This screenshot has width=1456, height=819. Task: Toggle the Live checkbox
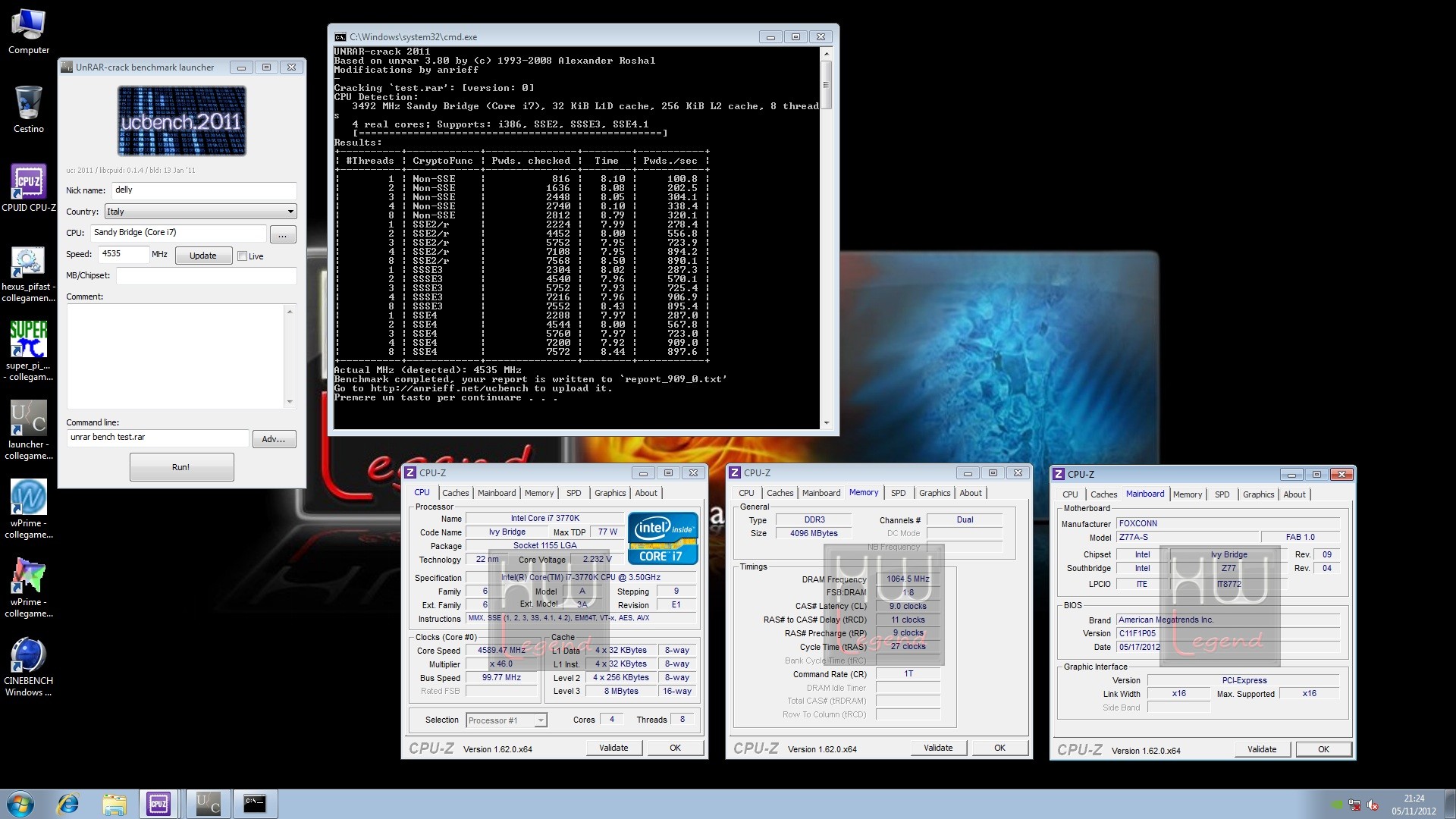click(x=242, y=256)
